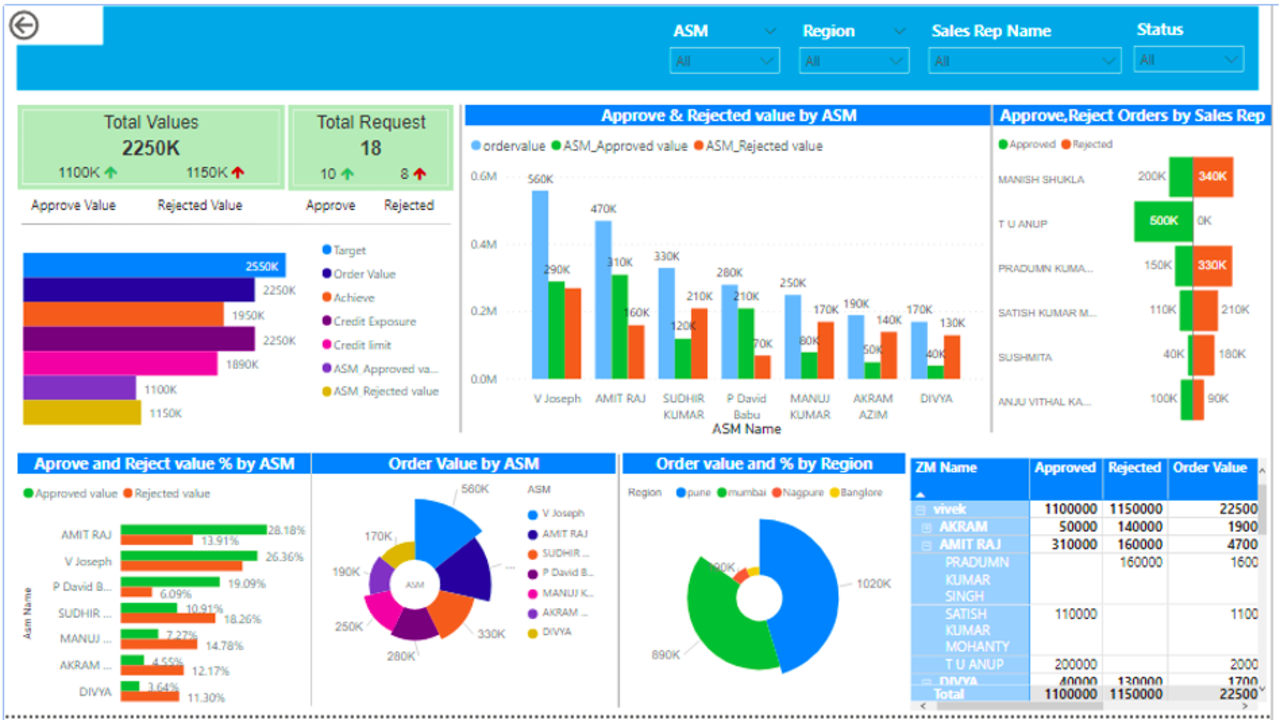Select Achieve legend marker
Viewport: 1280px width, 720px height.
pos(327,297)
